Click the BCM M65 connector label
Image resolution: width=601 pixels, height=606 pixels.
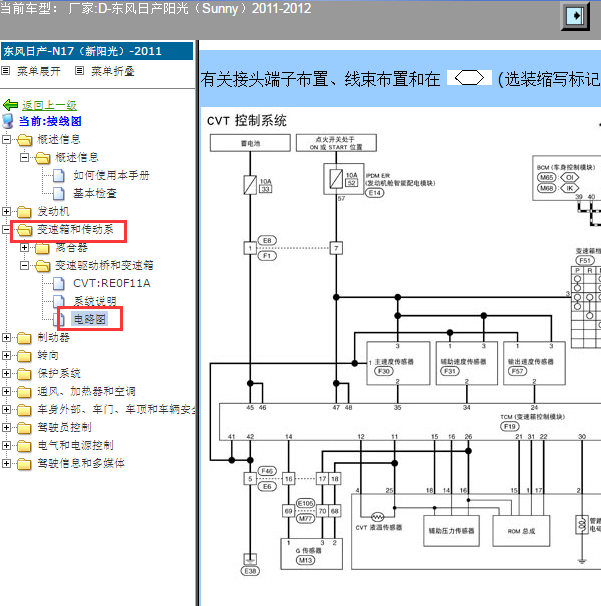coord(546,177)
